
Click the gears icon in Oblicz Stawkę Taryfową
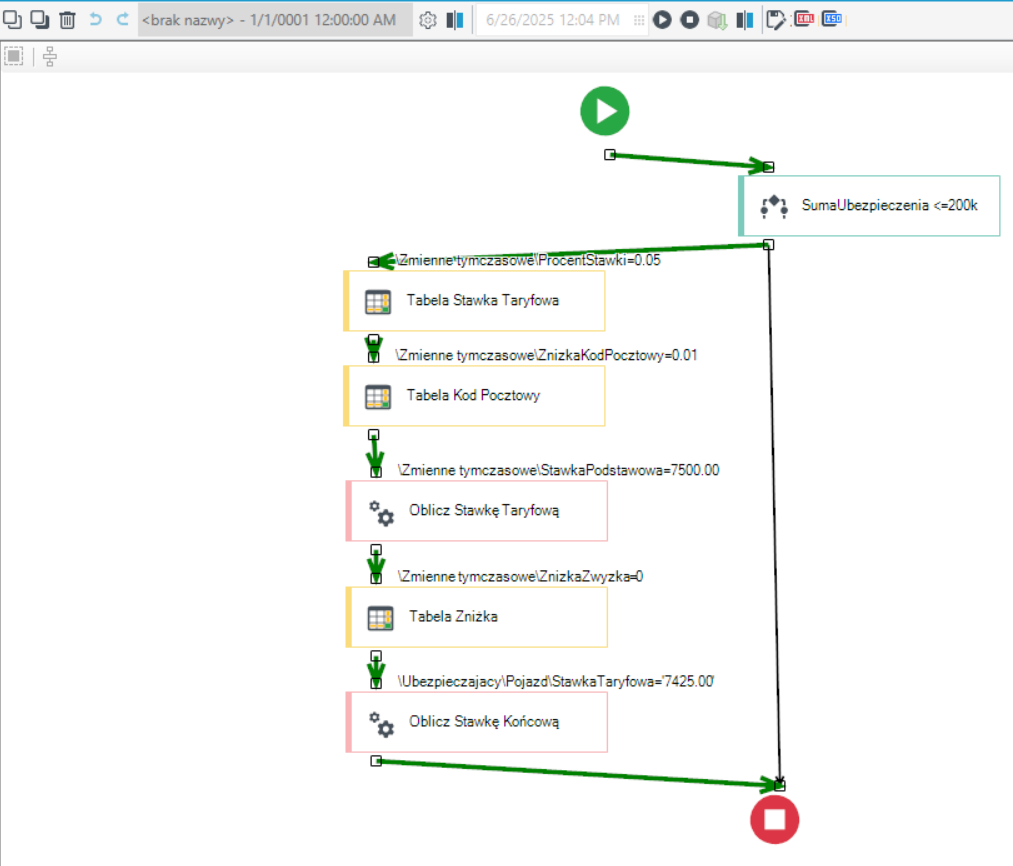381,512
